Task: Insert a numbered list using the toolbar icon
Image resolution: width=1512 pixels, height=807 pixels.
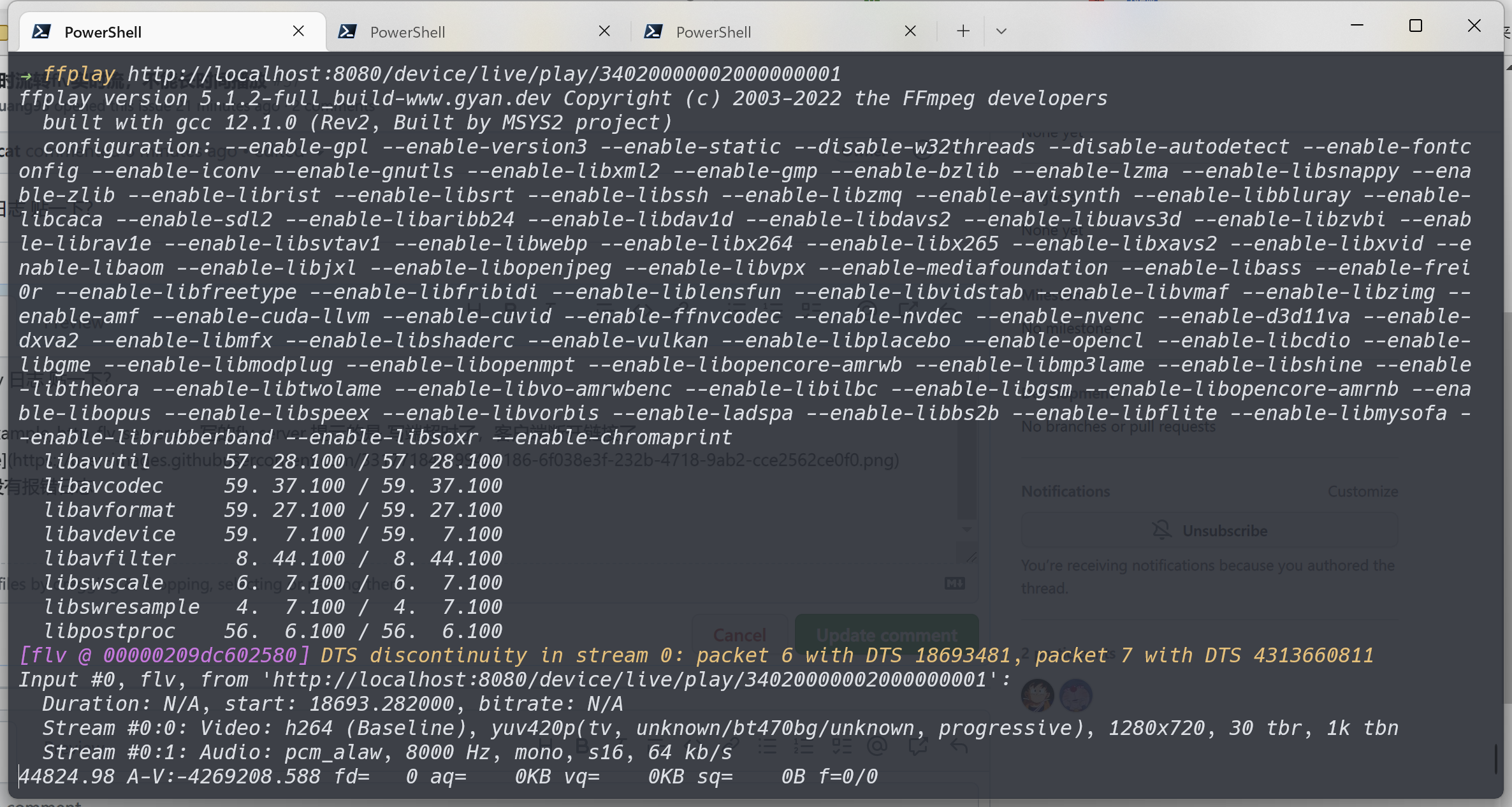Action: 805,746
